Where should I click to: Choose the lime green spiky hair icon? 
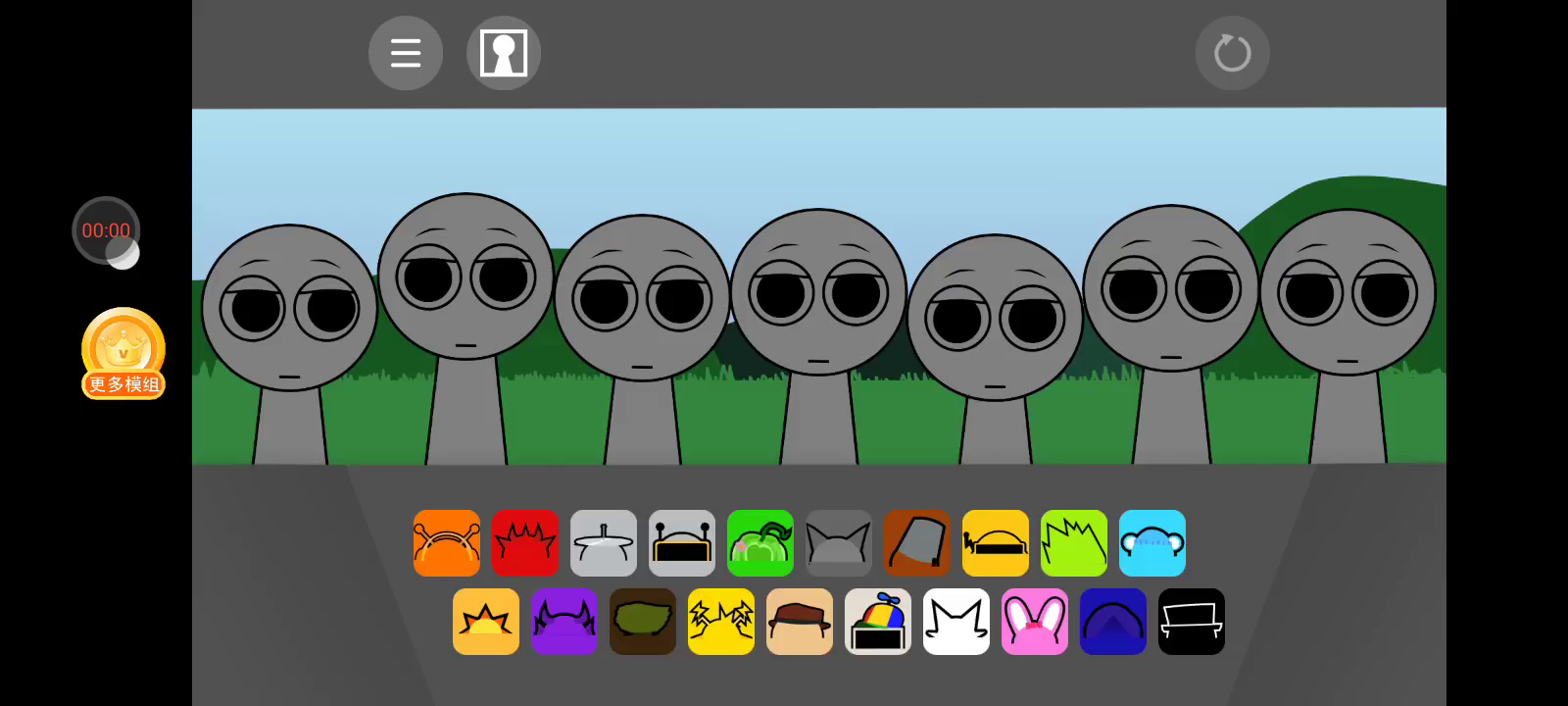(x=1074, y=543)
